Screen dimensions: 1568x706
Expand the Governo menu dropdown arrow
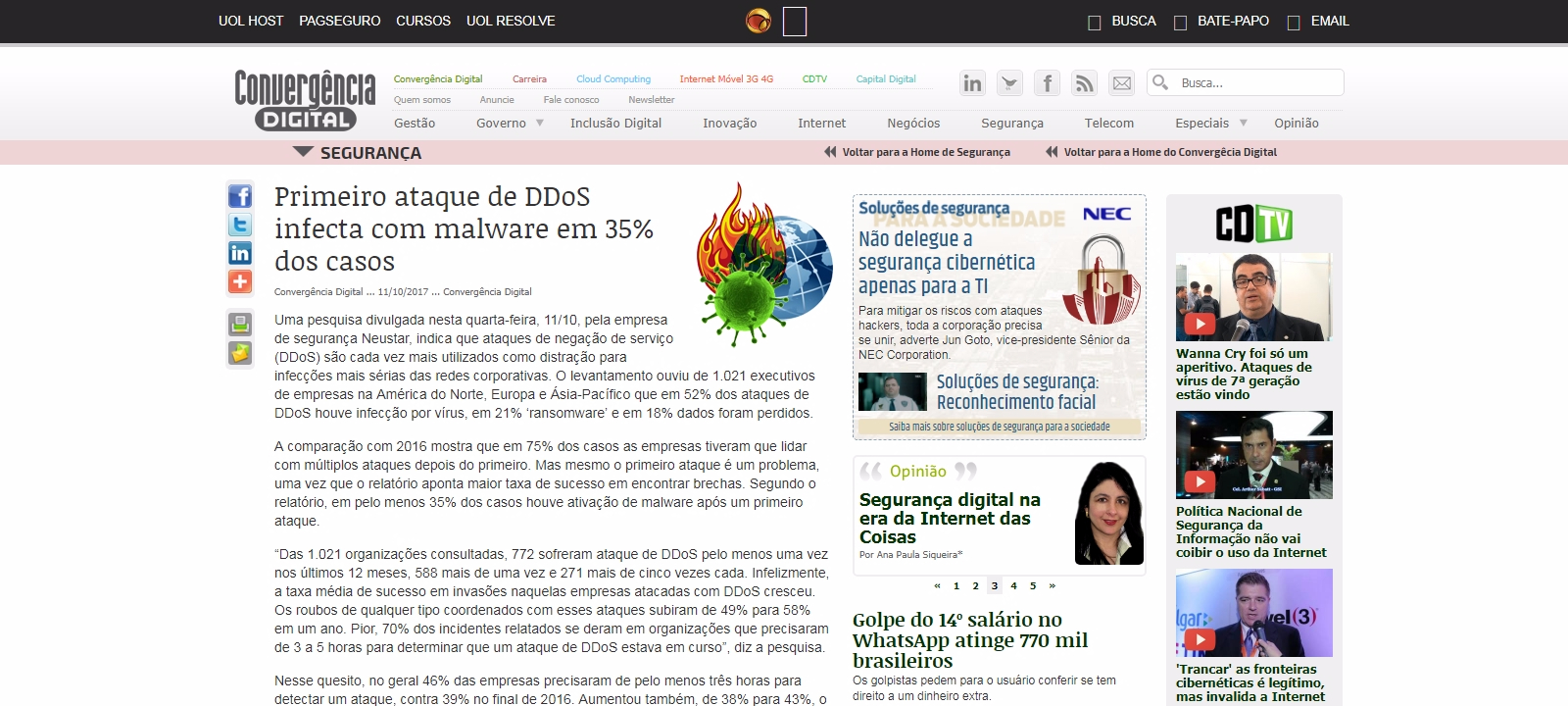tap(539, 124)
